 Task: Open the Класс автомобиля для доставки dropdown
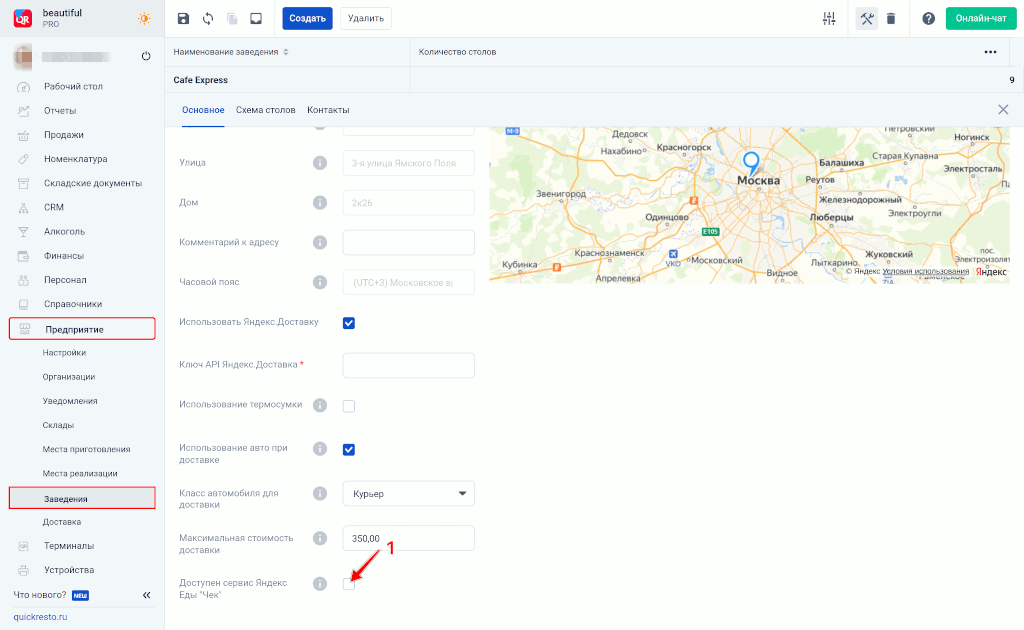coord(408,493)
